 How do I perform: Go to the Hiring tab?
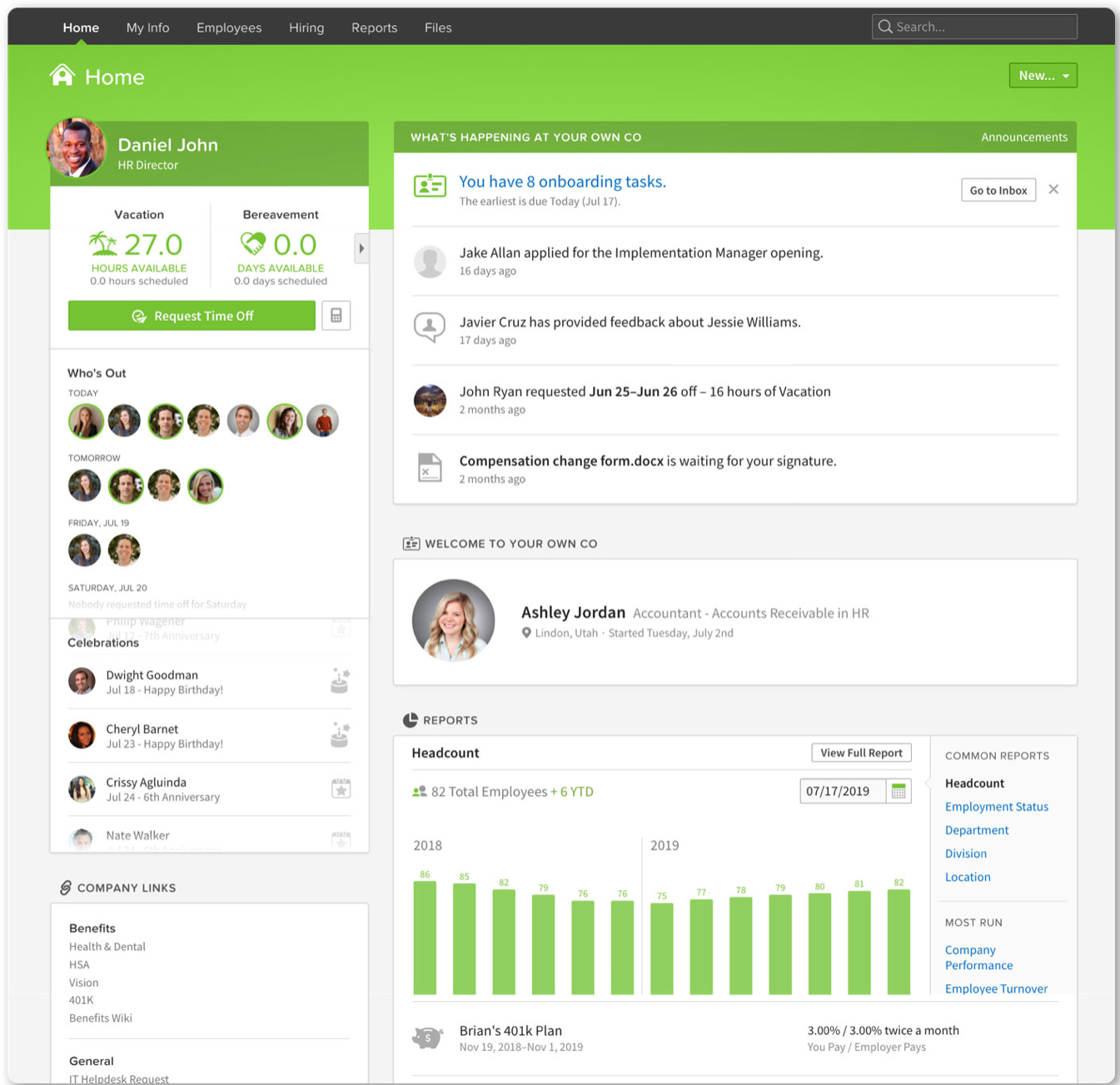click(306, 27)
